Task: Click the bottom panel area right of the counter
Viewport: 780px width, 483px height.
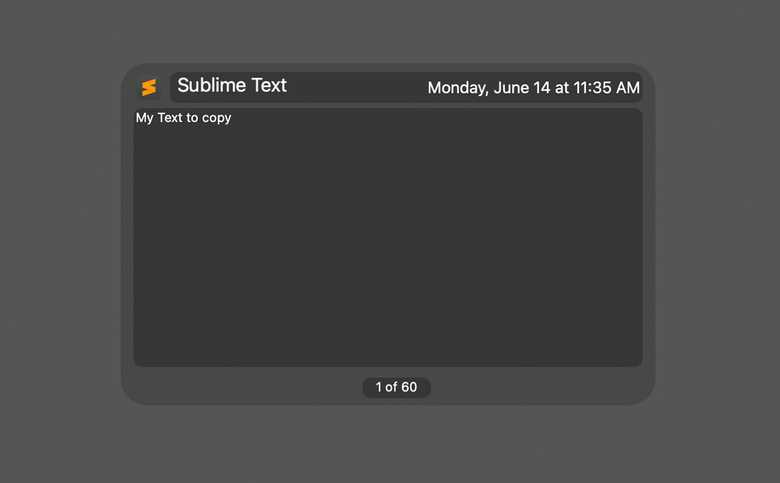Action: (x=540, y=387)
